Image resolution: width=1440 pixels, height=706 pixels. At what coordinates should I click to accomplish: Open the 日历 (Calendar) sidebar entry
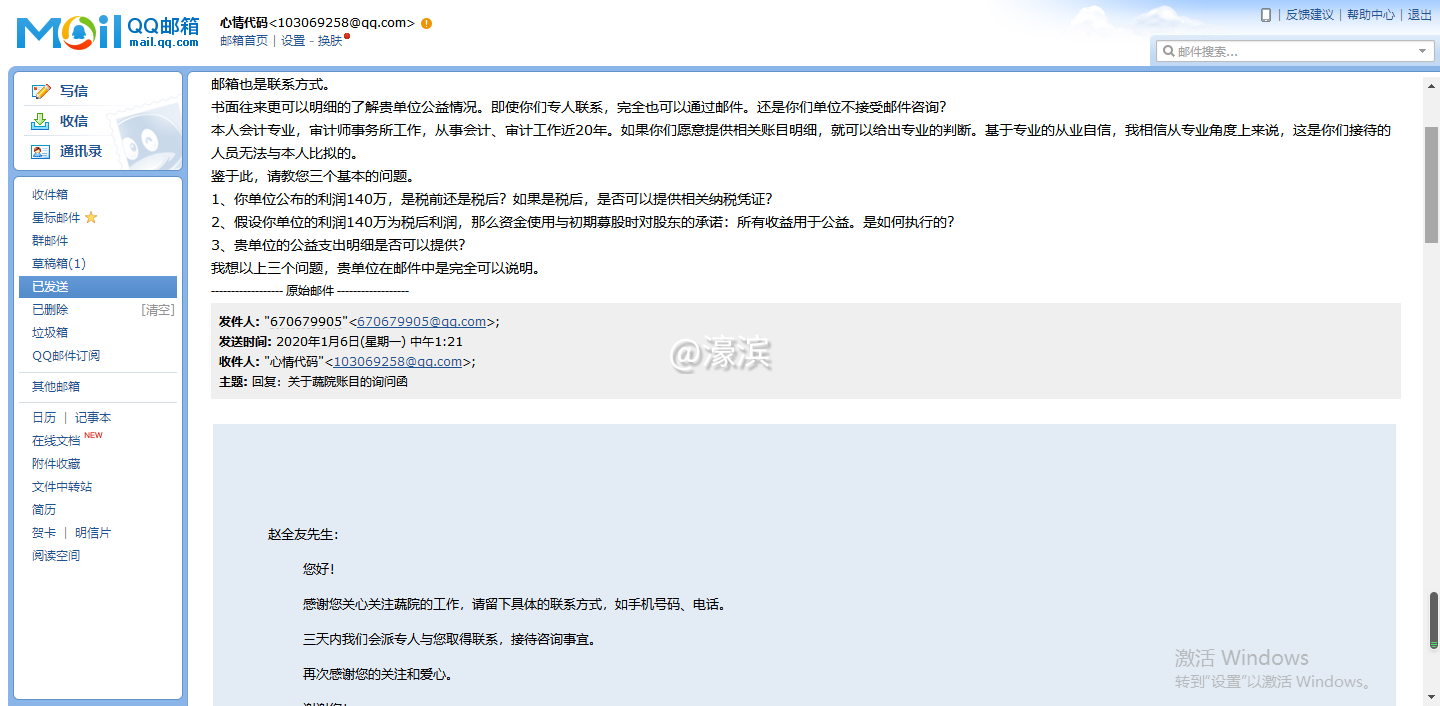pyautogui.click(x=45, y=417)
